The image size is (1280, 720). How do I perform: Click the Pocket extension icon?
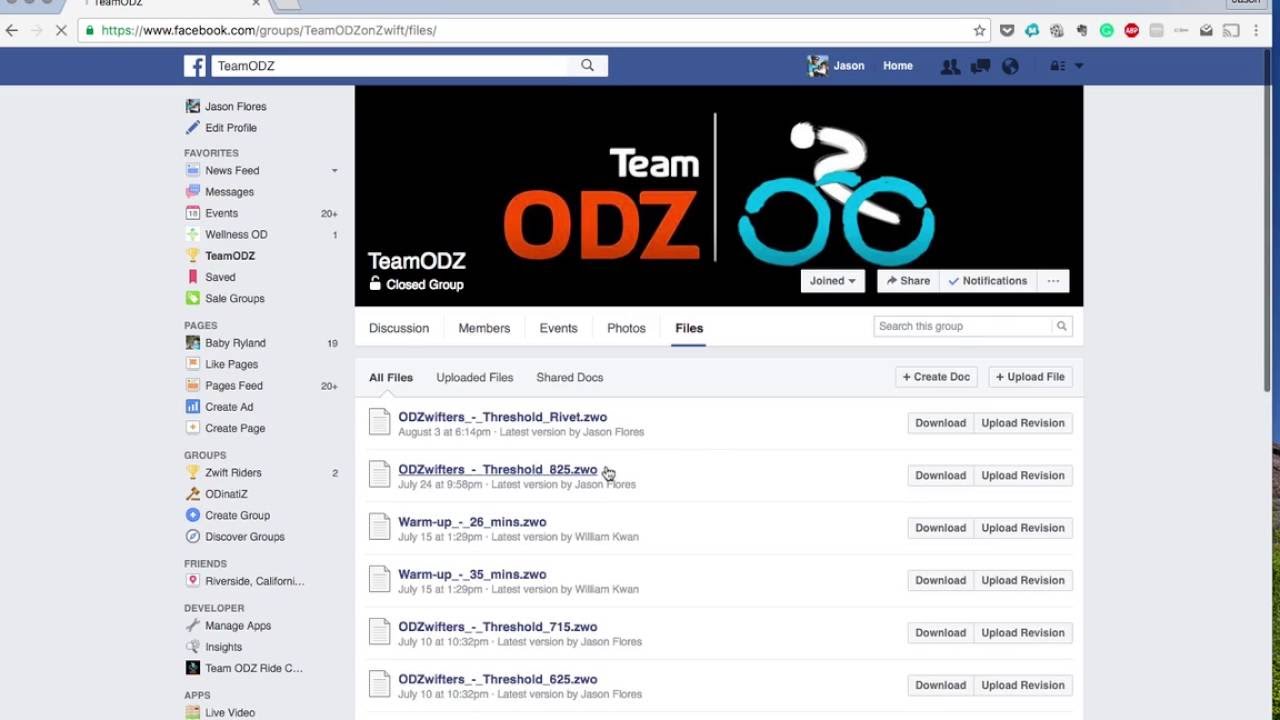pos(1007,30)
